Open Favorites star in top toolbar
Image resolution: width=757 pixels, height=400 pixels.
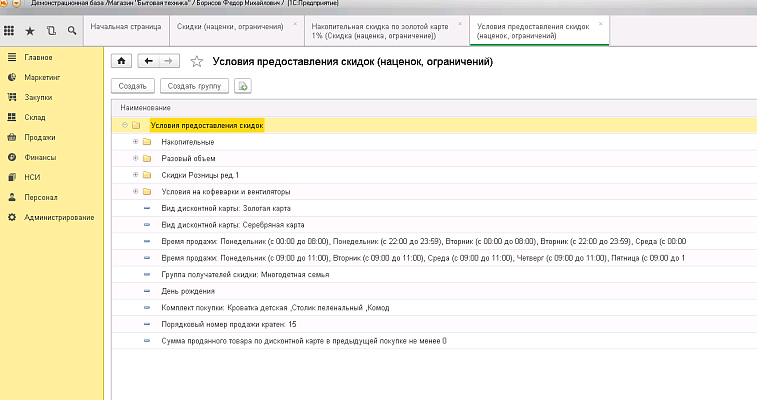[x=30, y=31]
